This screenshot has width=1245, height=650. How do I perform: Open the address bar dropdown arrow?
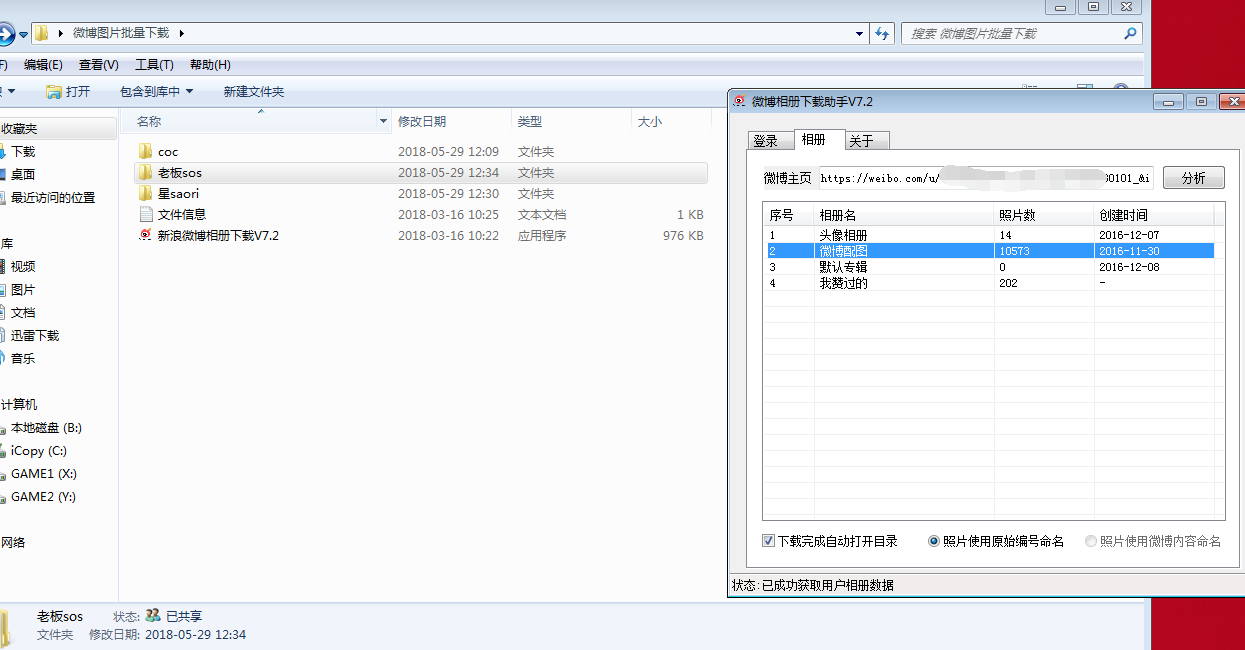[858, 33]
